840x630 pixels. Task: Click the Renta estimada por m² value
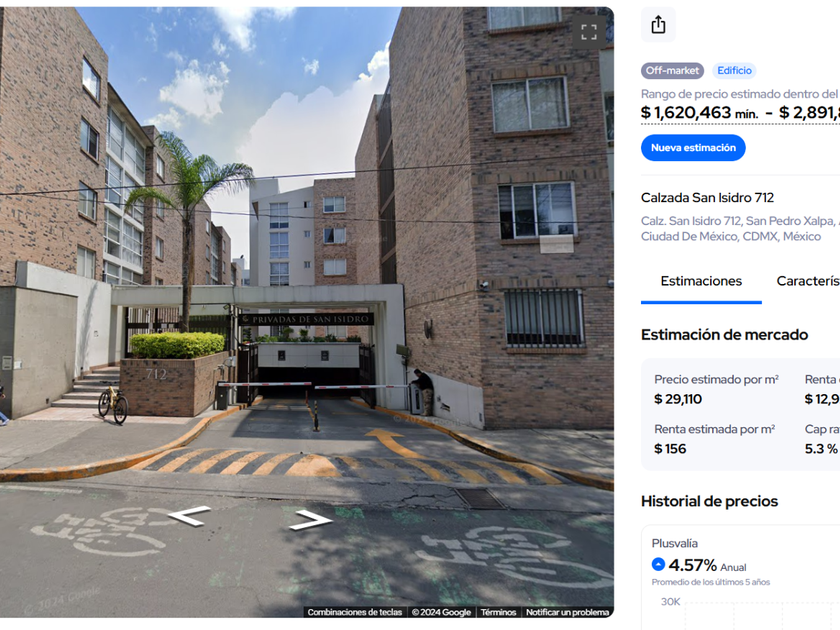tap(670, 449)
